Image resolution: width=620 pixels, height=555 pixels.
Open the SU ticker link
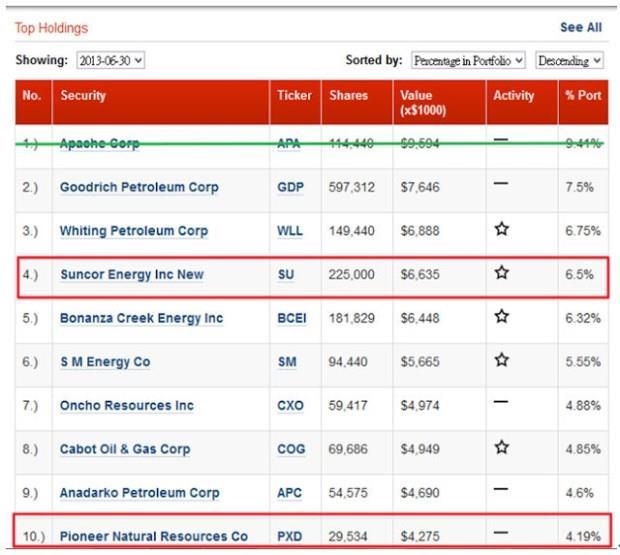tap(286, 274)
